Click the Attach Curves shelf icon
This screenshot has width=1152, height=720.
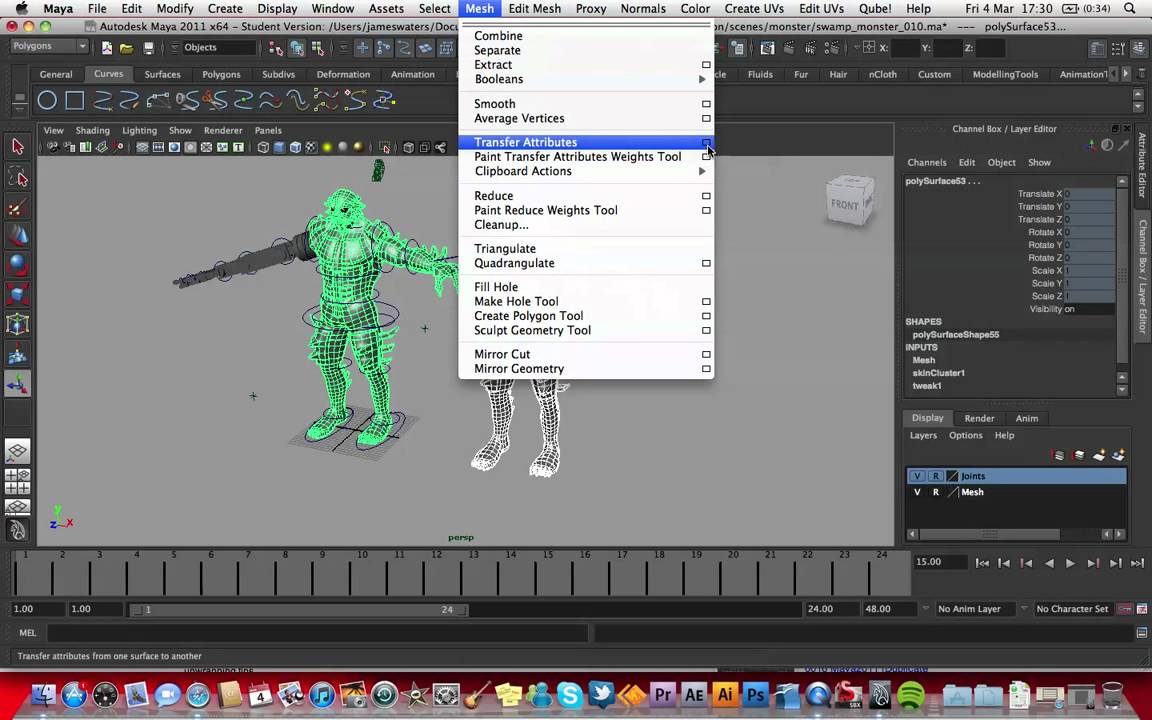pyautogui.click(x=187, y=100)
